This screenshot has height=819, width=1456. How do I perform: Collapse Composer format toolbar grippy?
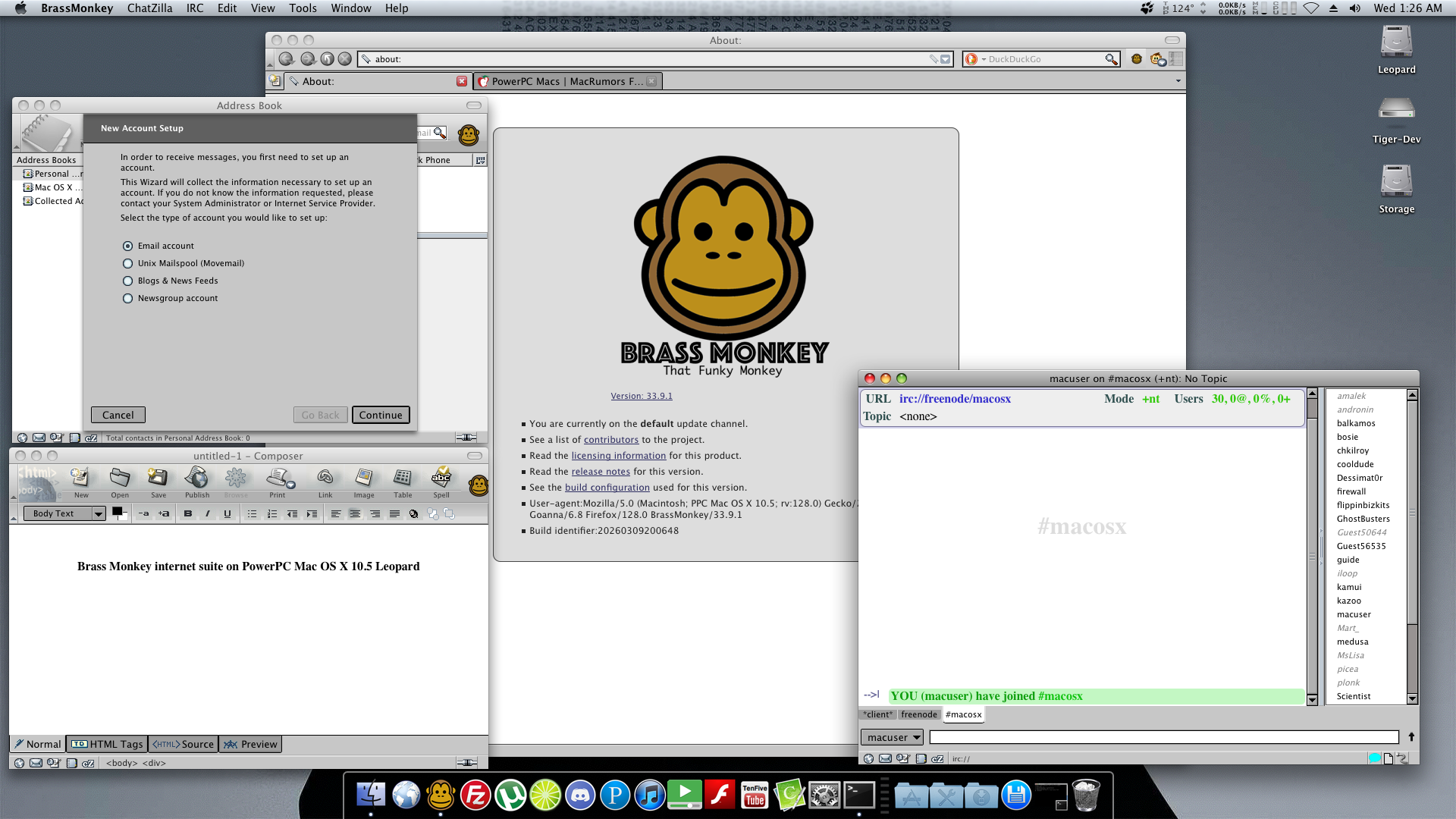tap(13, 514)
